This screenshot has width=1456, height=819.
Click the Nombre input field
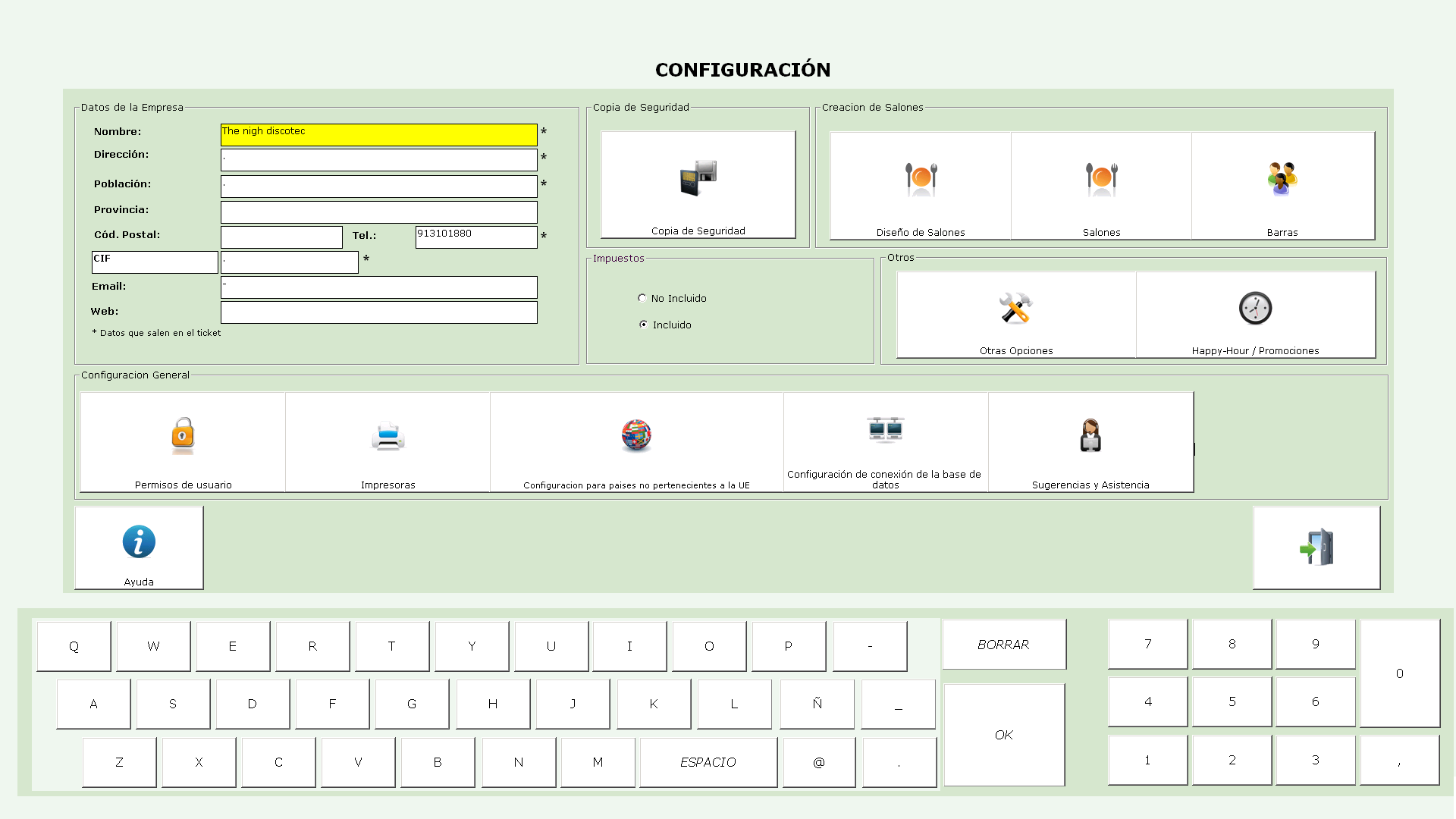pos(378,135)
